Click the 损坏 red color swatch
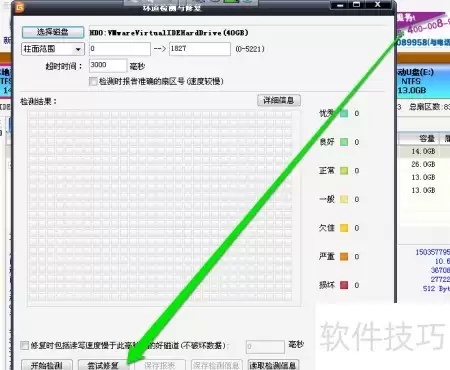Image resolution: width=450 pixels, height=370 pixels. 344,285
